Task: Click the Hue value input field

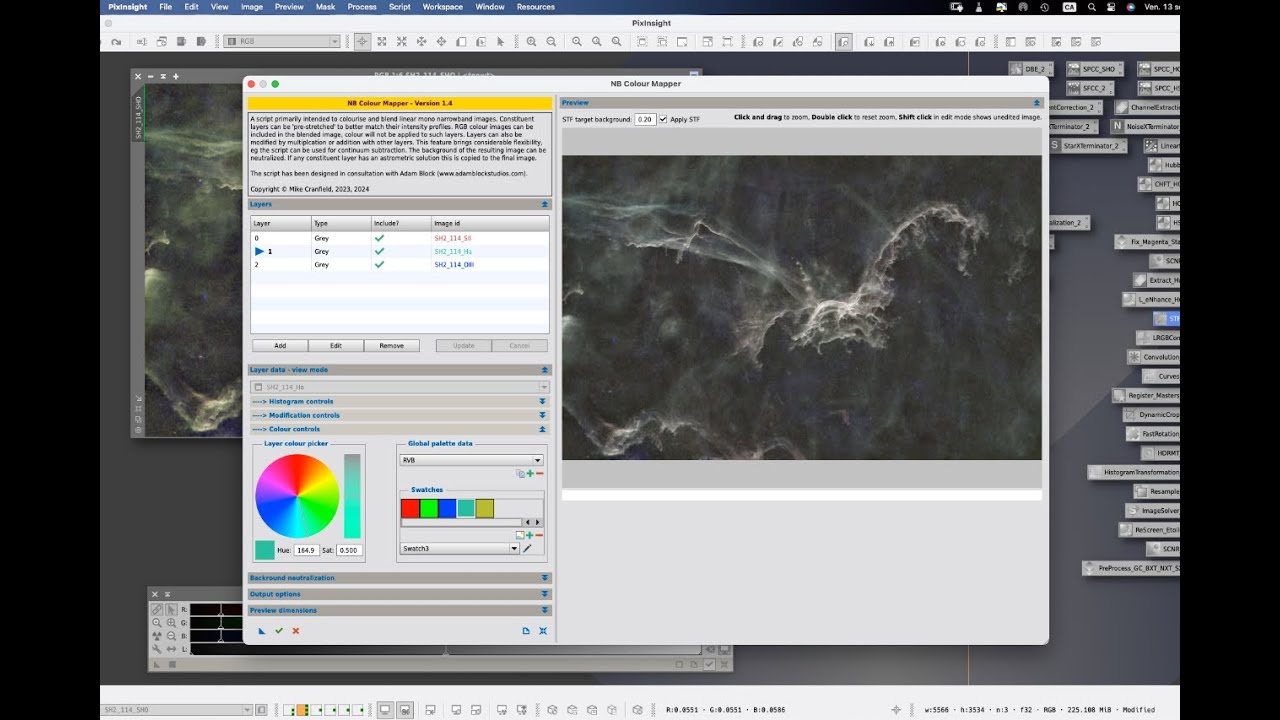Action: tap(306, 550)
